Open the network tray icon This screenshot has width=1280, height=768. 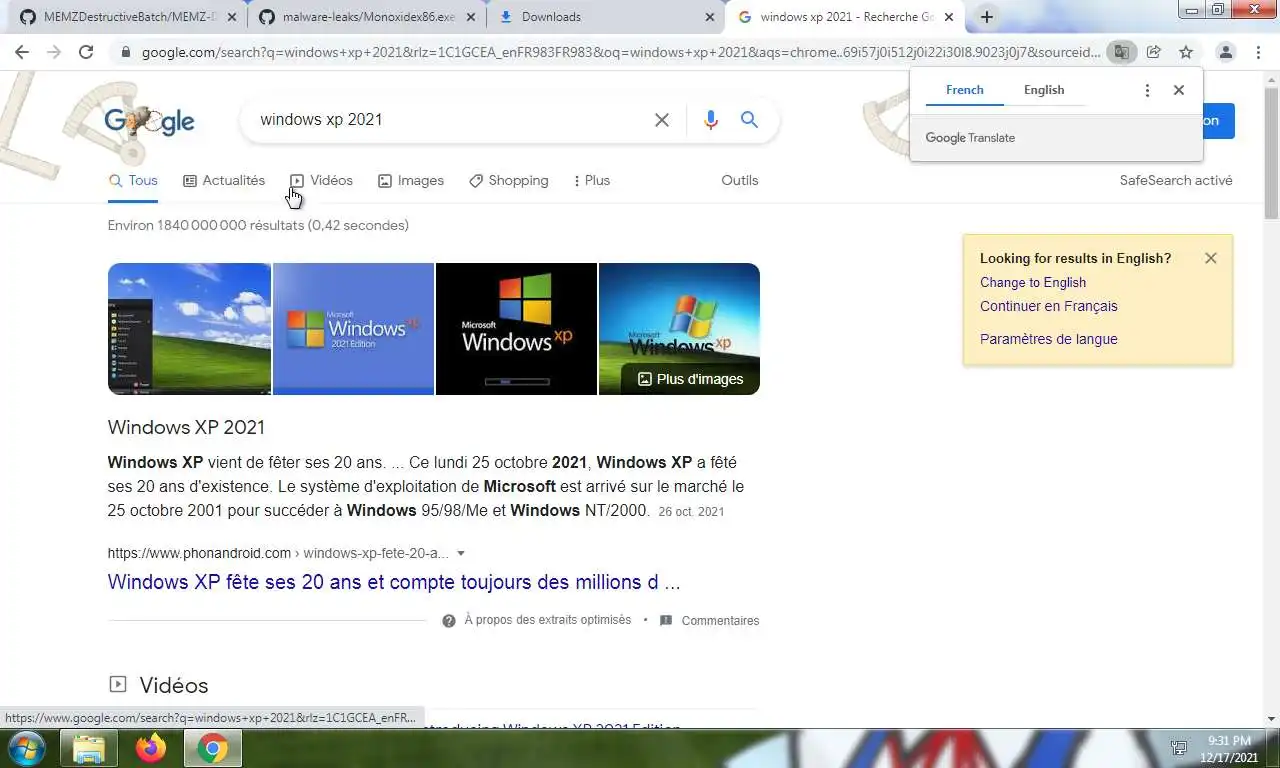tap(1179, 748)
